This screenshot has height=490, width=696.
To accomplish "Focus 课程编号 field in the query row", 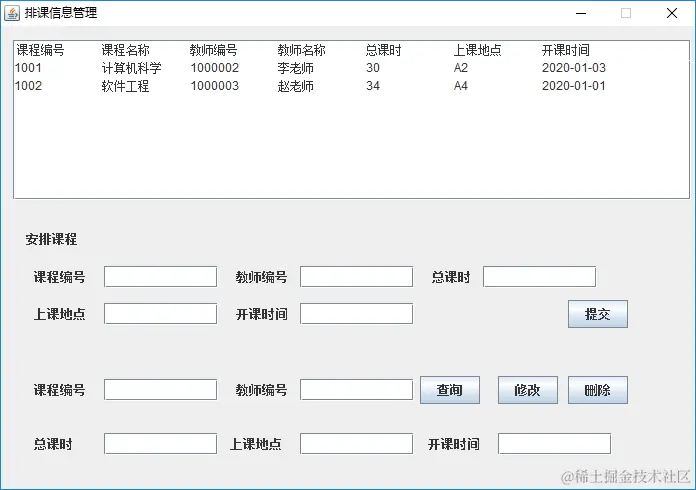I will tap(161, 390).
